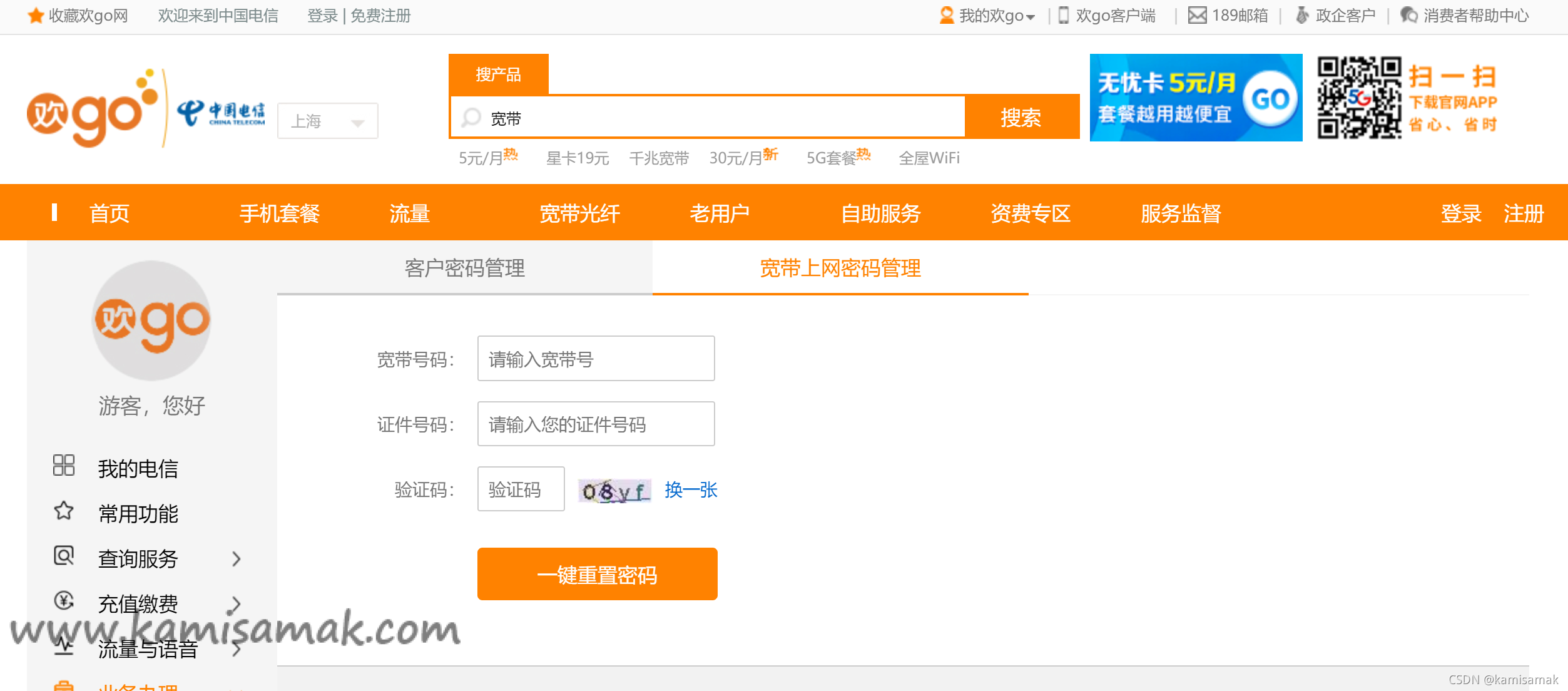Click the 充值缴费 yen icon in sidebar
The height and width of the screenshot is (691, 1568).
[63, 601]
